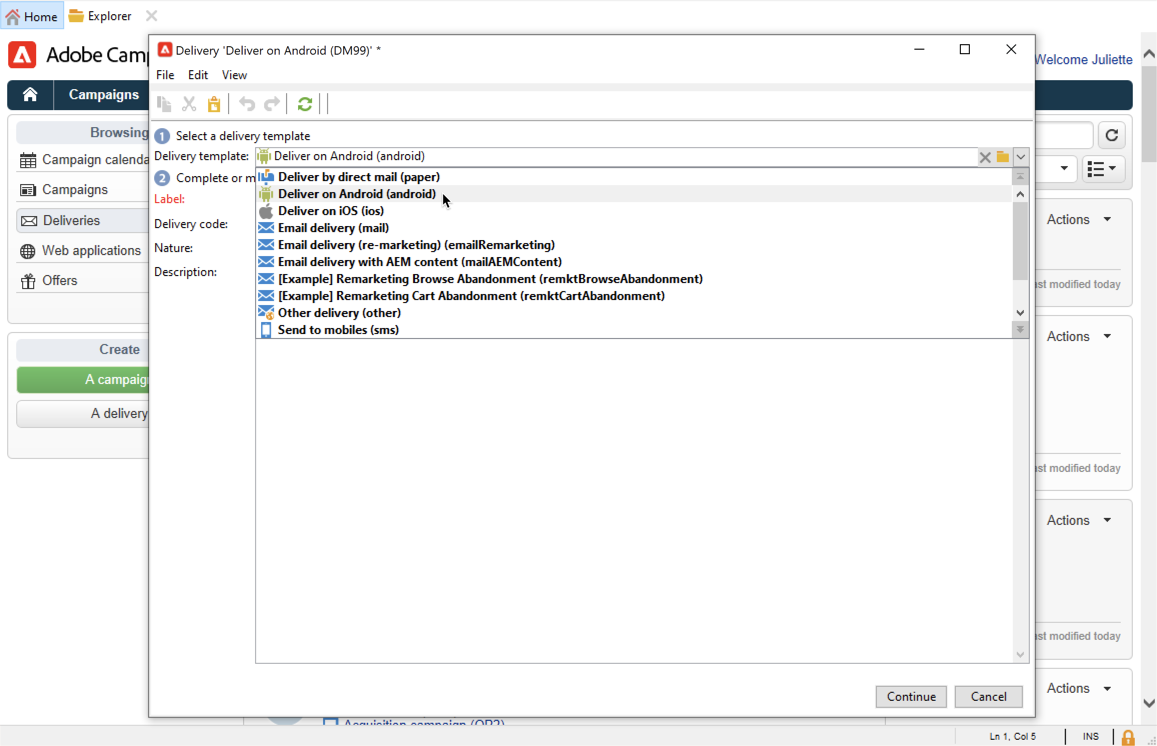Open the File menu
The image size is (1157, 746).
[x=165, y=75]
